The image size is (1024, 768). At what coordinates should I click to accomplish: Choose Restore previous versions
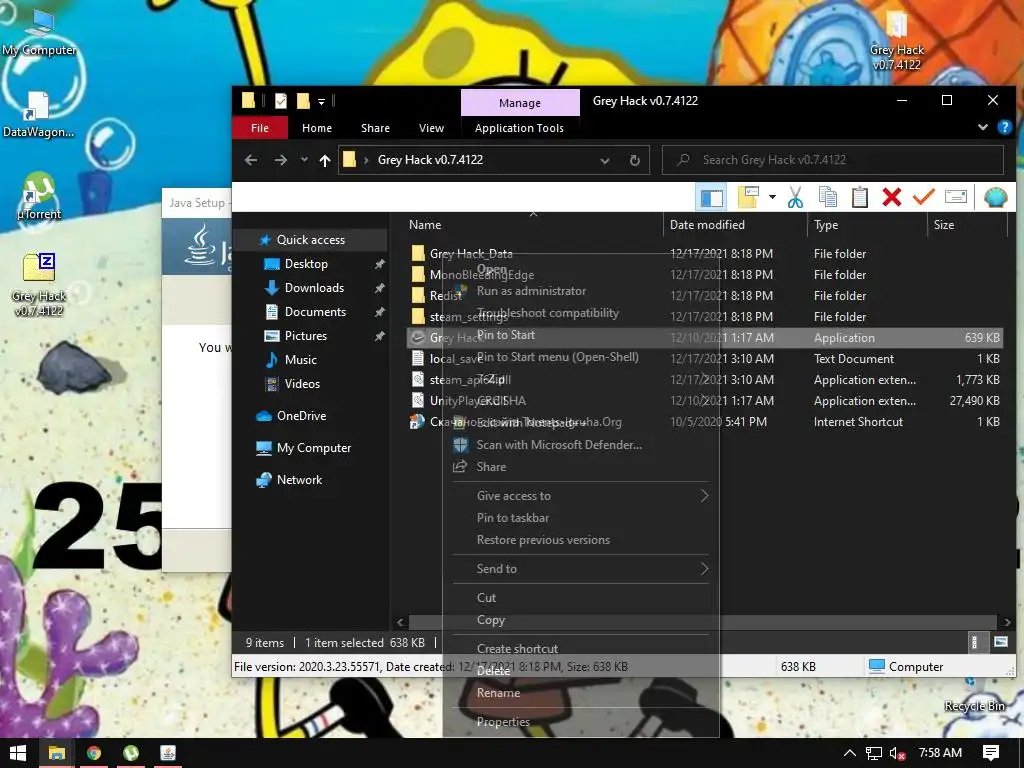(543, 540)
